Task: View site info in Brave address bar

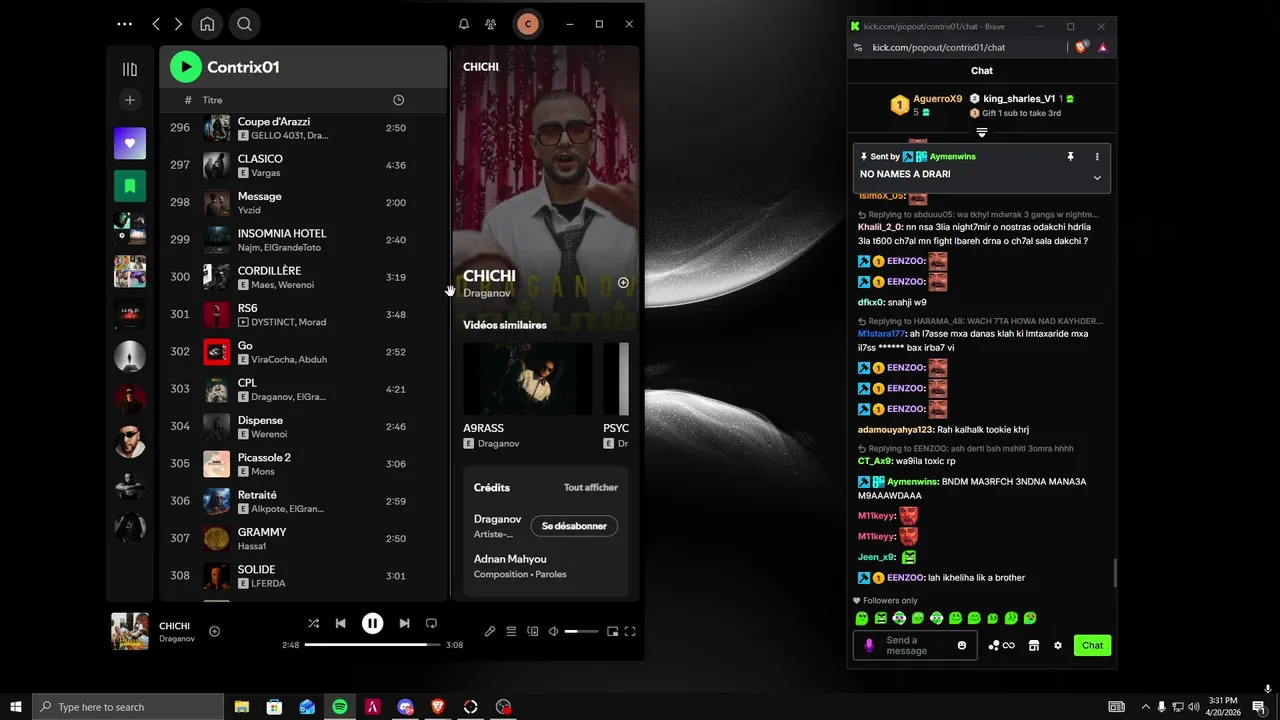Action: 857,47
